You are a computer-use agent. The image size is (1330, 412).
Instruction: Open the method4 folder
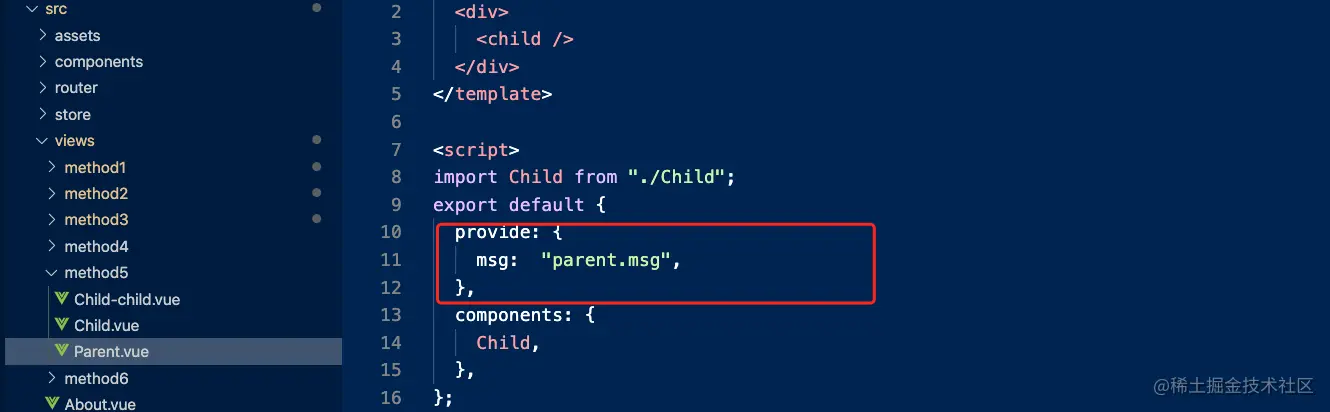pos(96,246)
